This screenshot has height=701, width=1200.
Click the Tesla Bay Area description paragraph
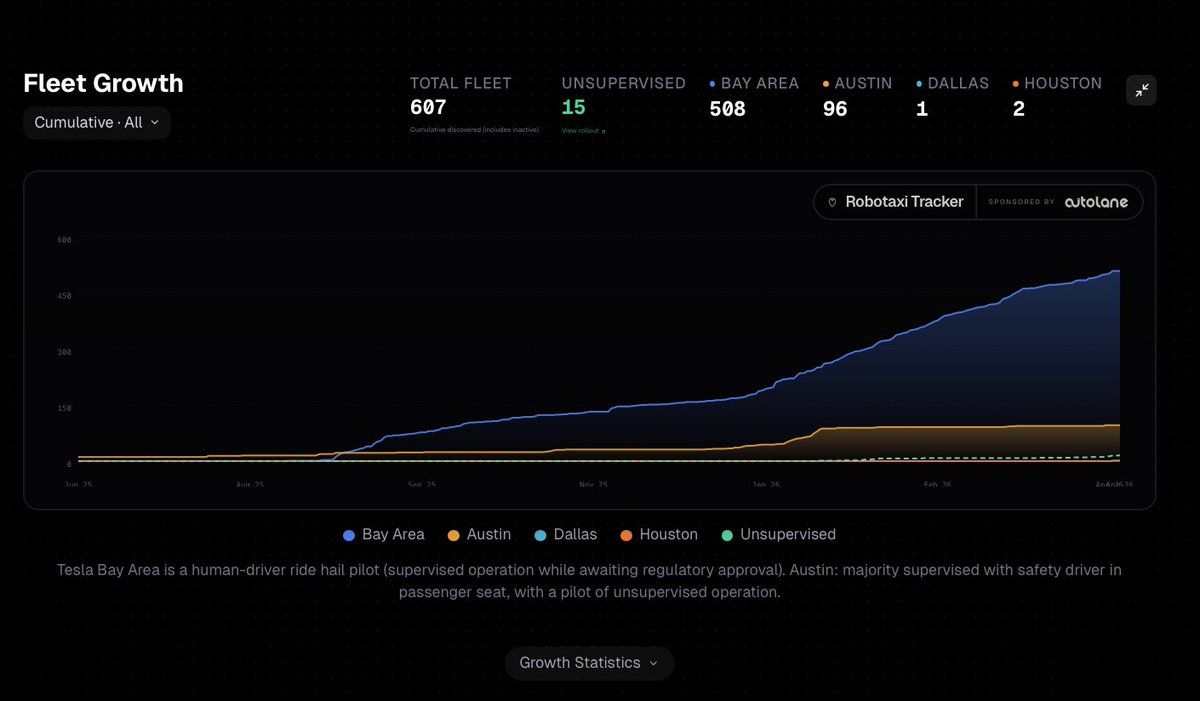click(x=589, y=581)
